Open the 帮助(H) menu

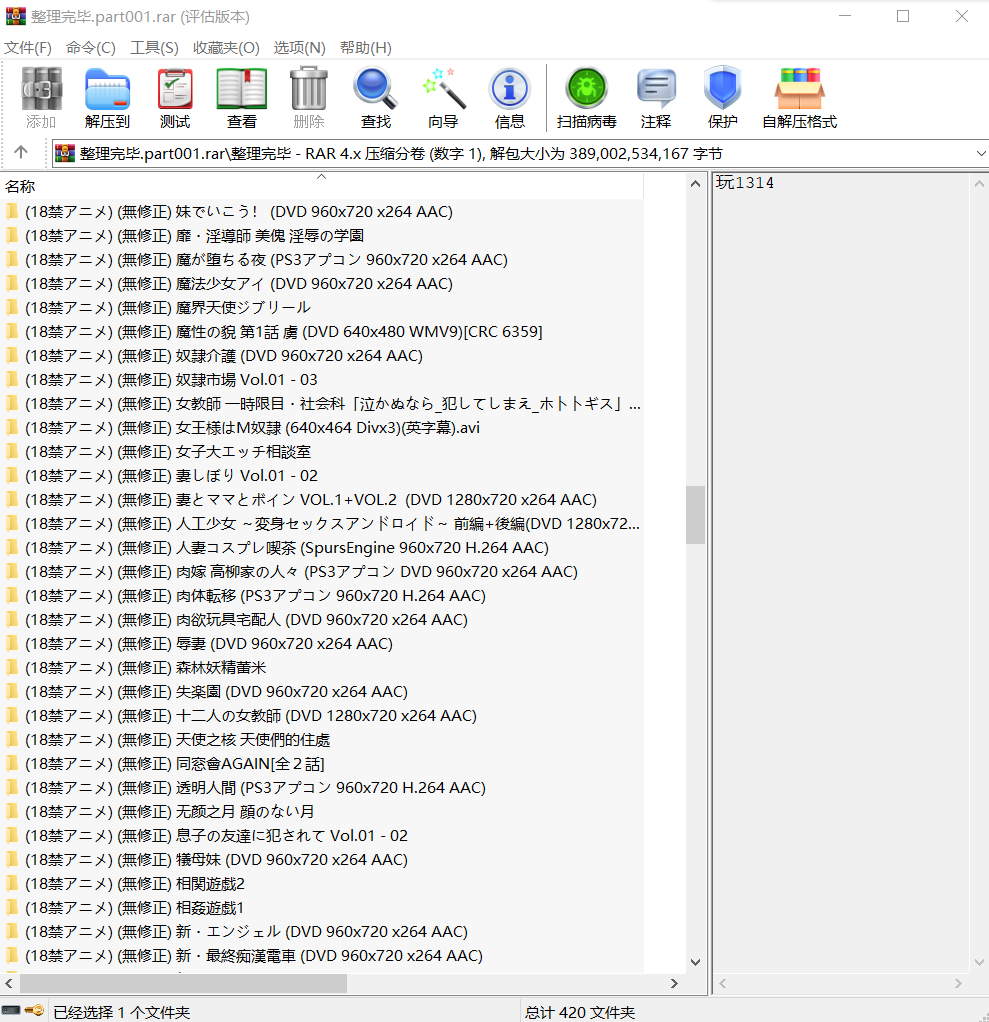[x=366, y=48]
